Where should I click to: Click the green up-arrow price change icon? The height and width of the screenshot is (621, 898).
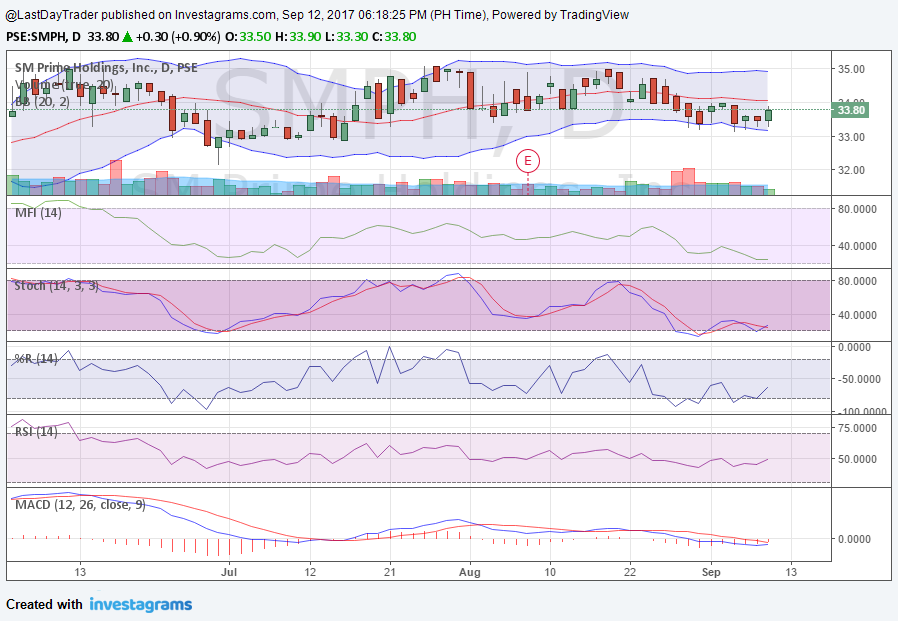(127, 37)
